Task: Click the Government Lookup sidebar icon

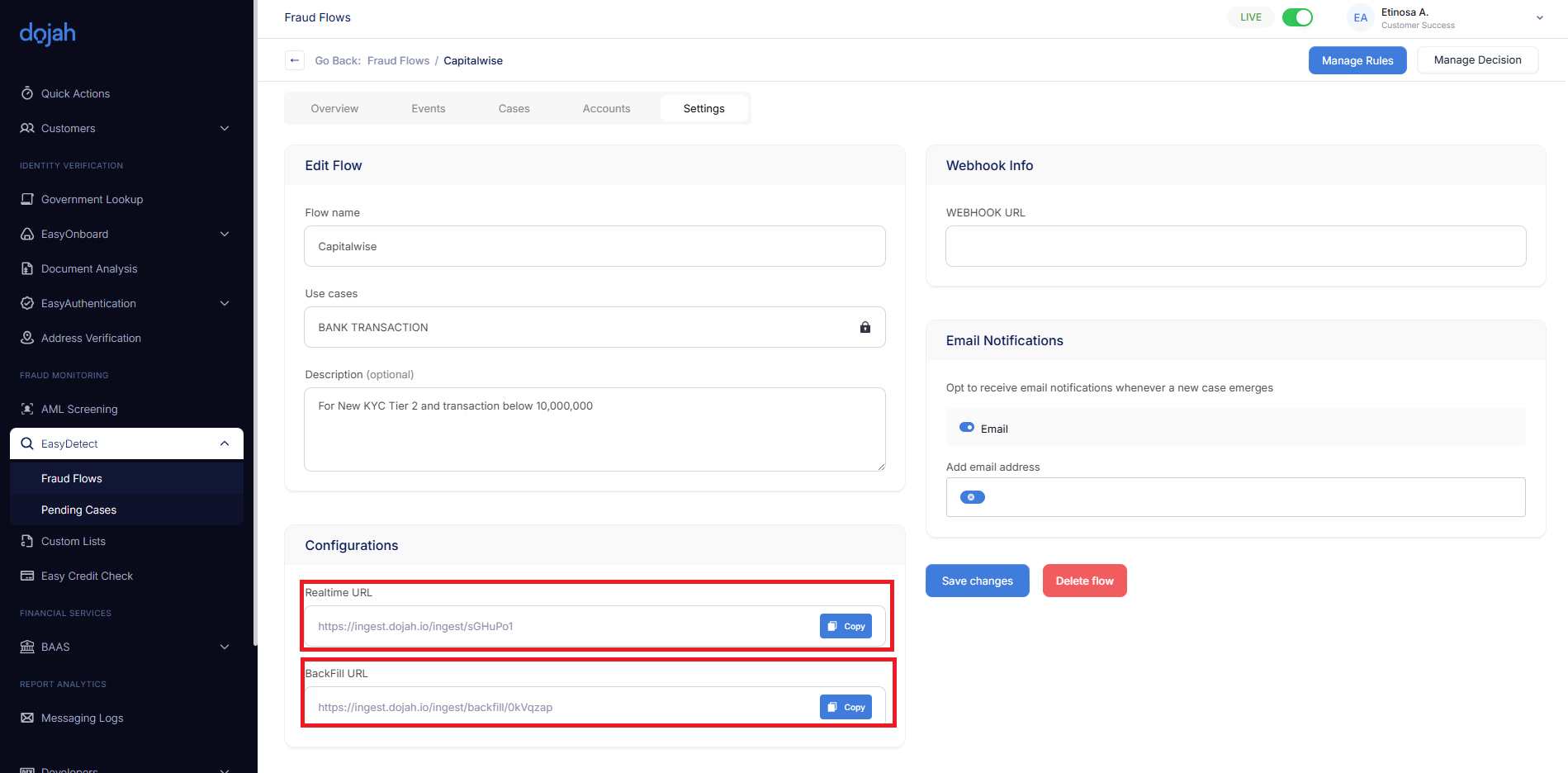Action: pos(27,199)
